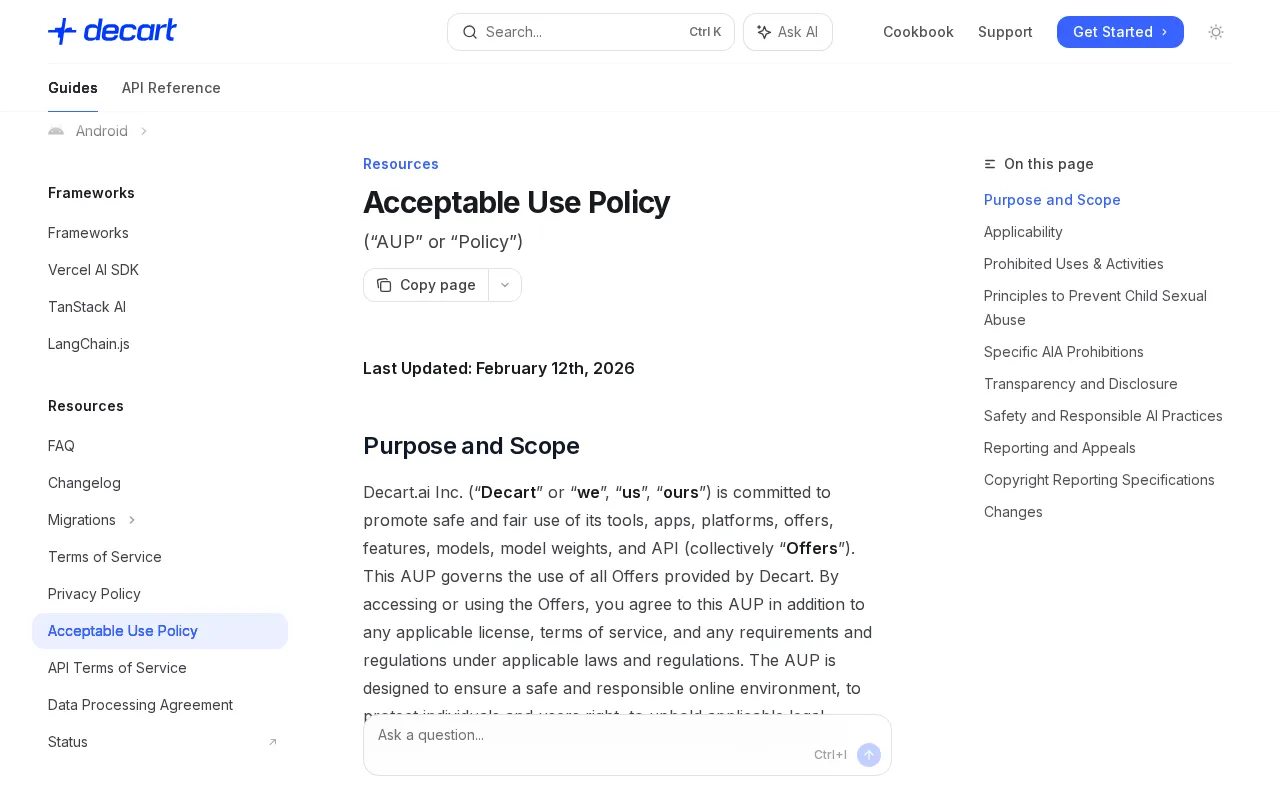Viewport: 1280px width, 800px height.
Task: Open Privacy Policy sidebar link
Action: tap(94, 594)
